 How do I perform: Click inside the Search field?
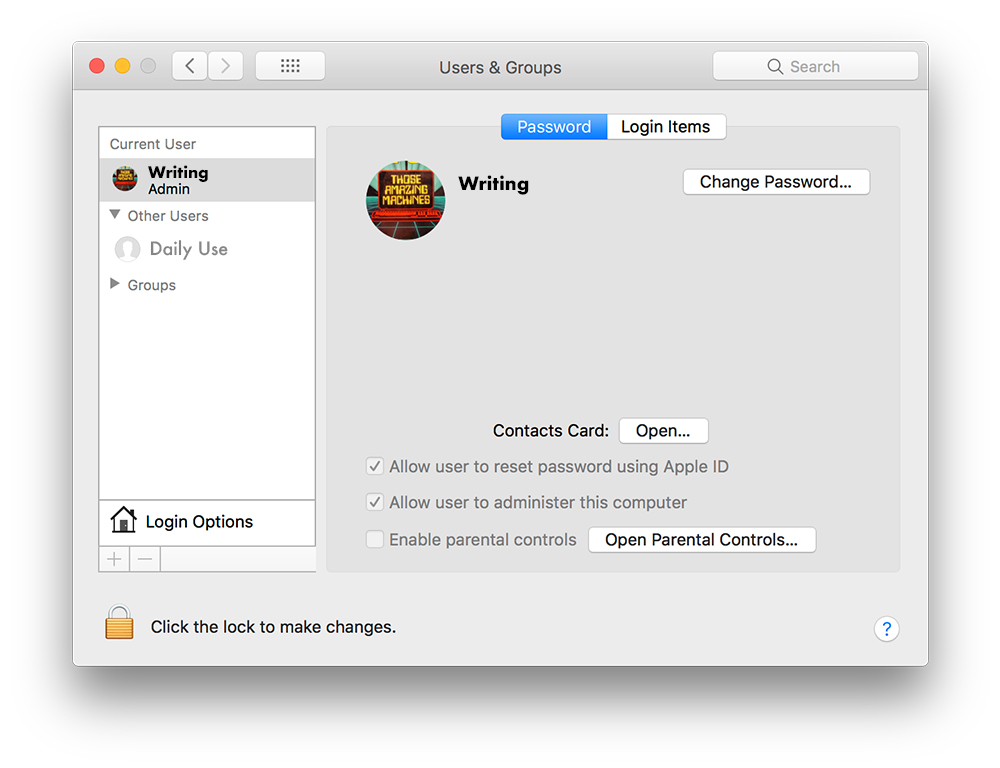[x=815, y=65]
